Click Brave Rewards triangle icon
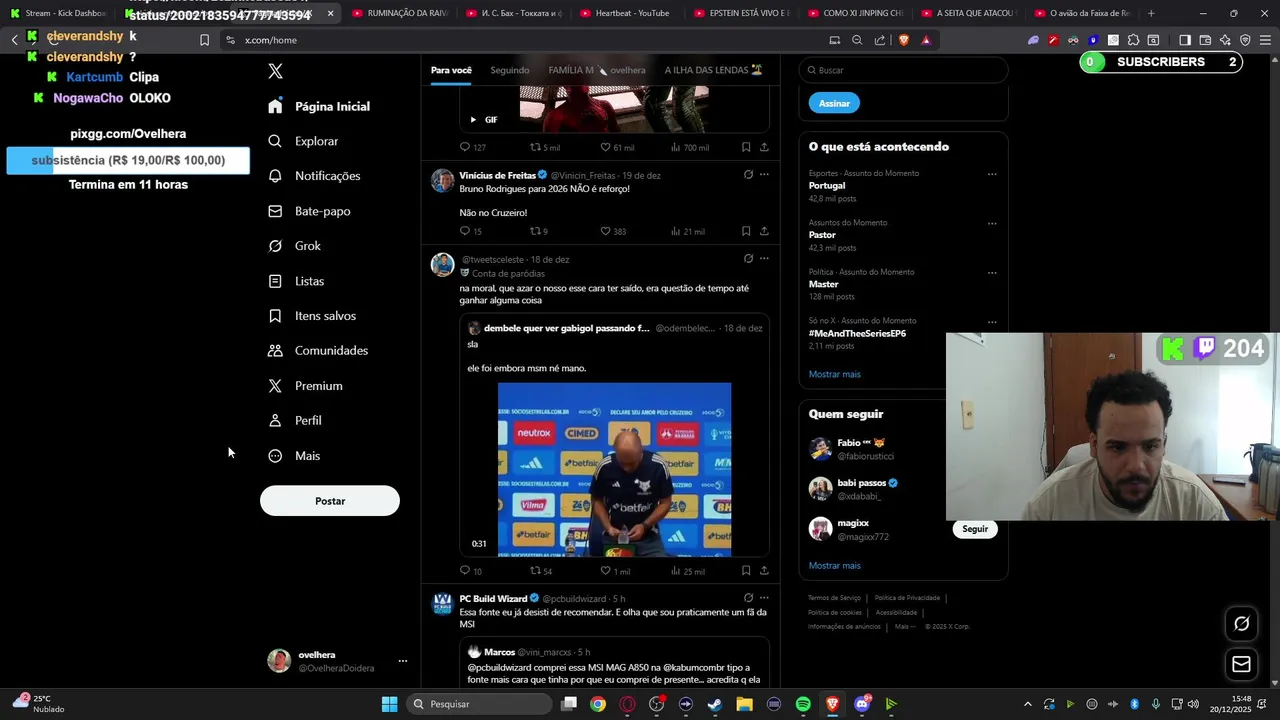The image size is (1280, 720). click(x=926, y=40)
